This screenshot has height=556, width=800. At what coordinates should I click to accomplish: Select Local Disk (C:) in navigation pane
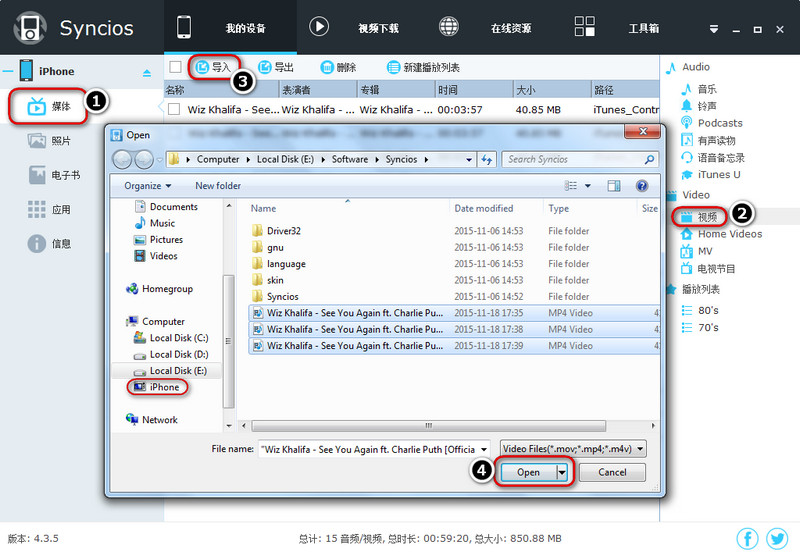click(x=171, y=338)
